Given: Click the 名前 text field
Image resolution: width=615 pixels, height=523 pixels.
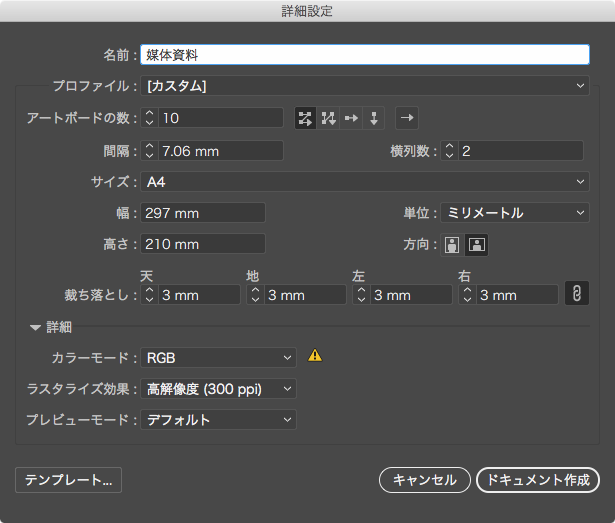Looking at the screenshot, I should 365,55.
